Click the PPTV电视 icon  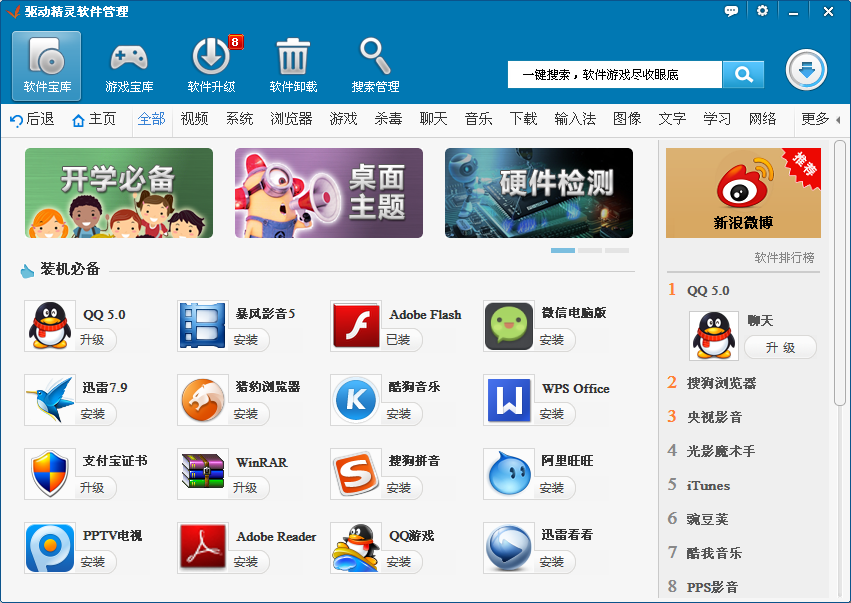(x=50, y=548)
